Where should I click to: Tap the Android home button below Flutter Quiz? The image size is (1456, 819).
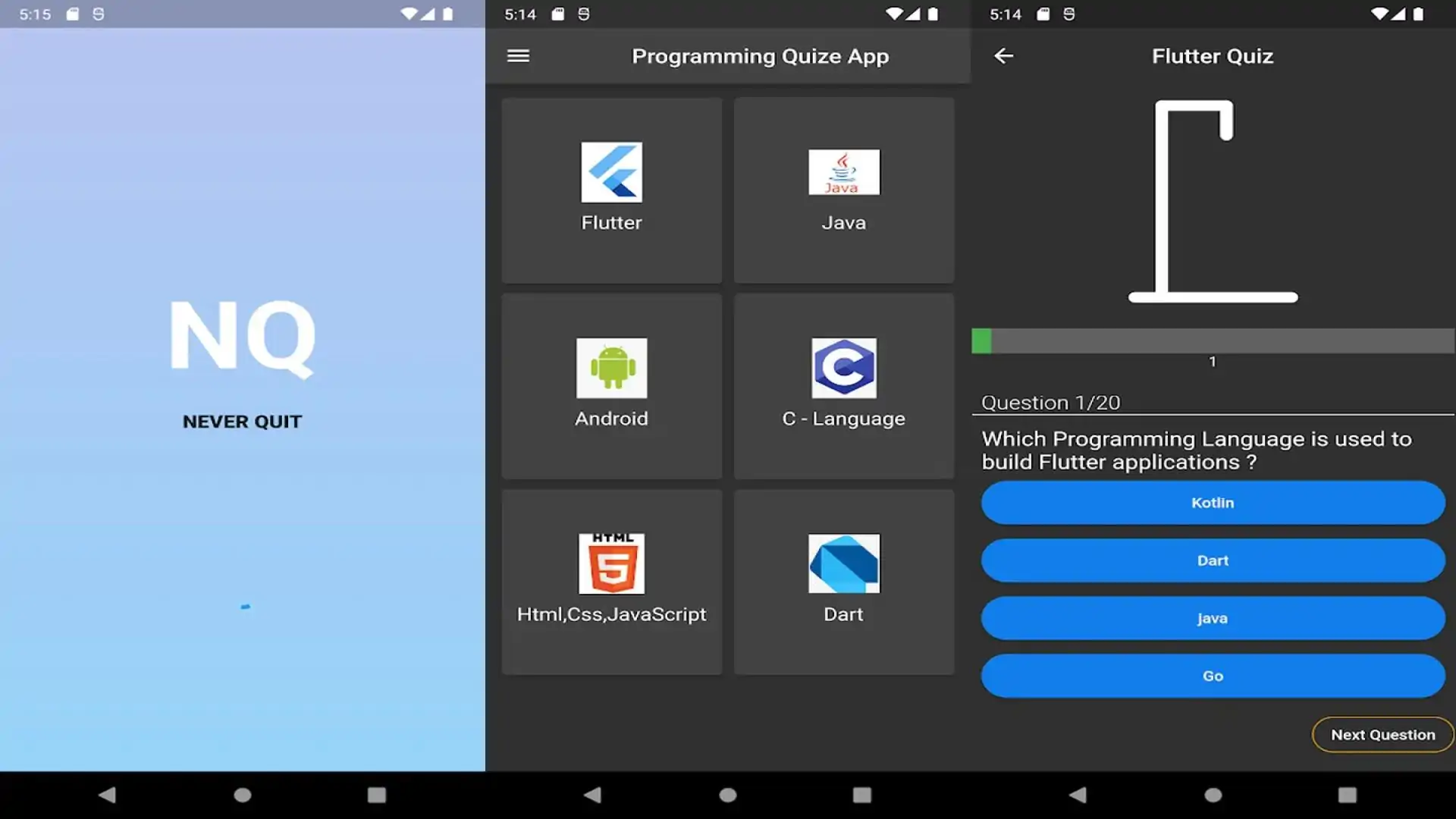tap(1213, 795)
